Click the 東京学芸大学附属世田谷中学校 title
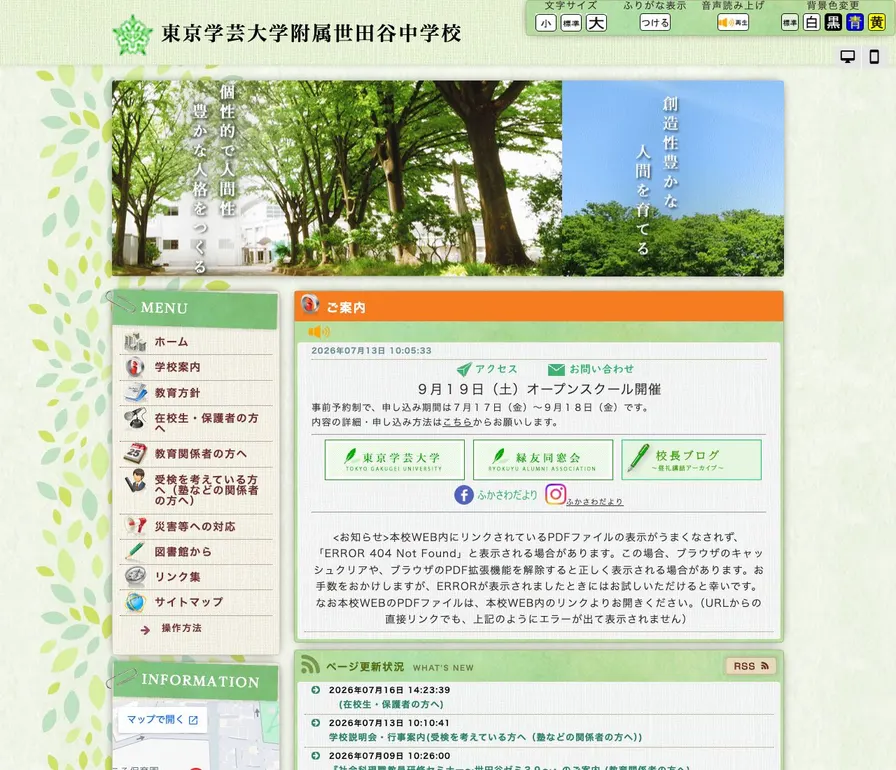The image size is (896, 770). 311,33
